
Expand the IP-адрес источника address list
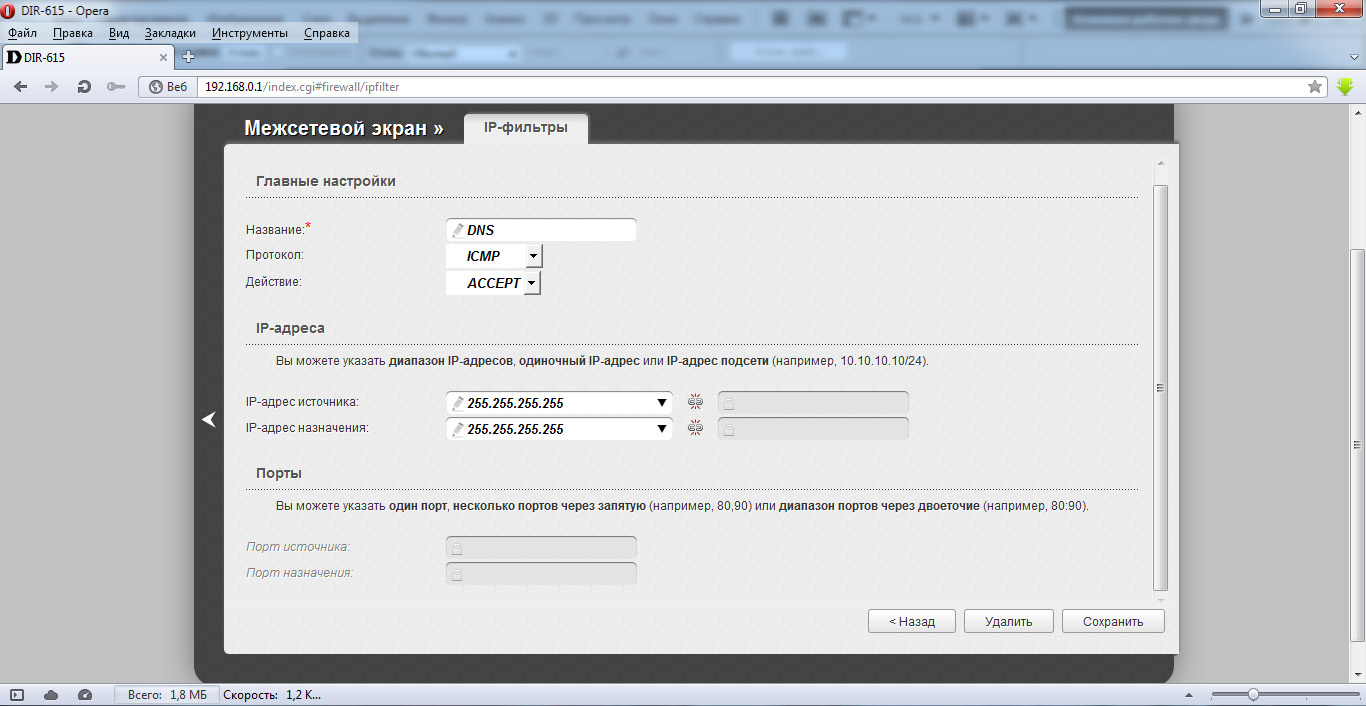tap(661, 403)
